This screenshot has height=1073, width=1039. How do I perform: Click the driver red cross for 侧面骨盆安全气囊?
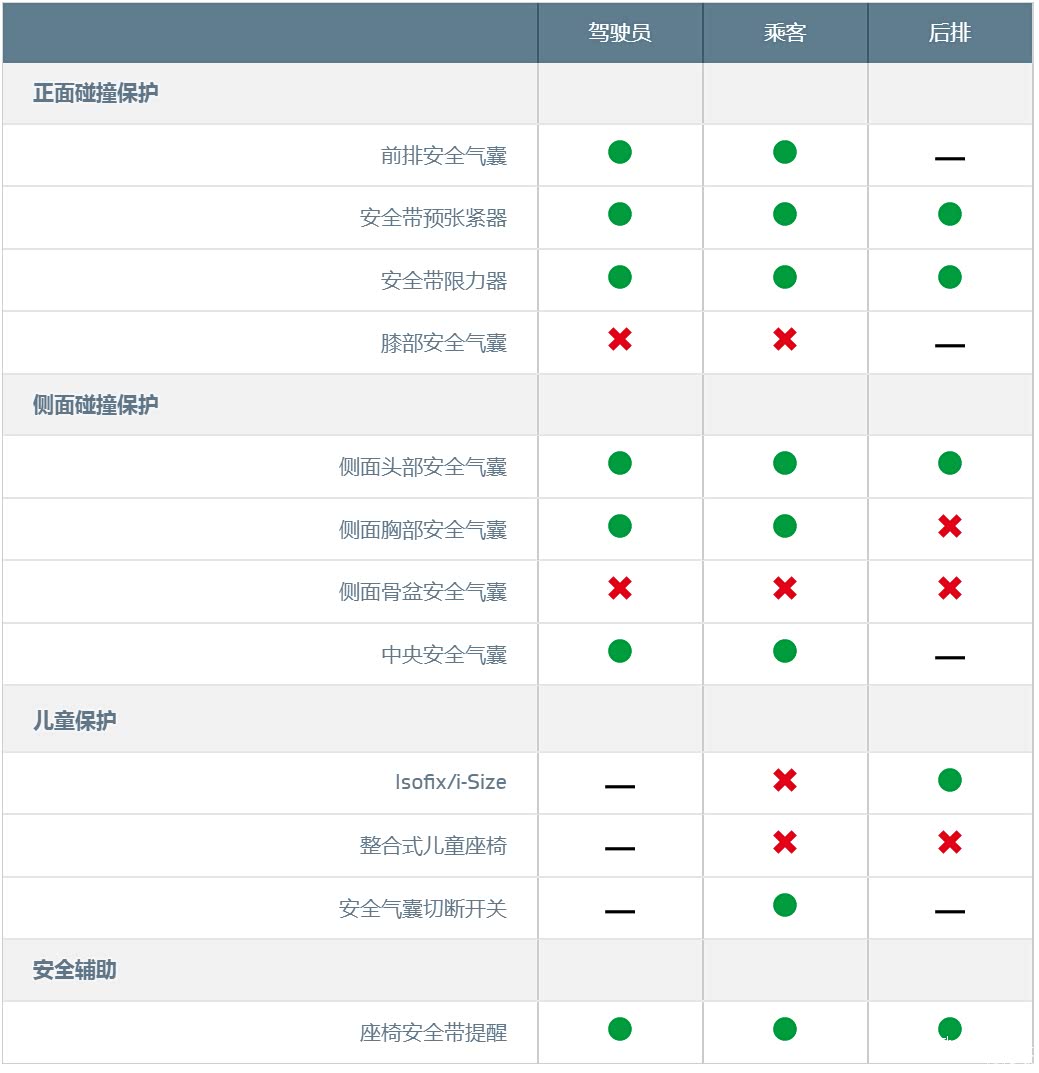(x=620, y=589)
